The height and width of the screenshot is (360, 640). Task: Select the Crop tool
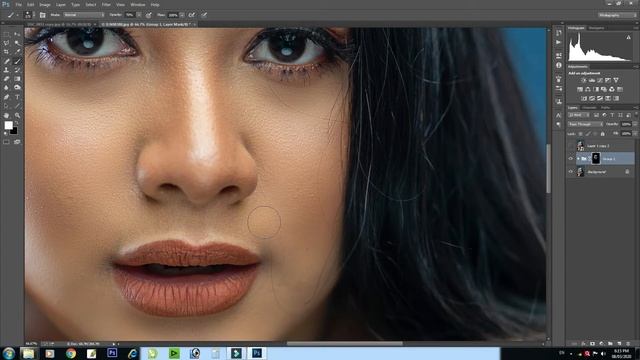(6, 52)
